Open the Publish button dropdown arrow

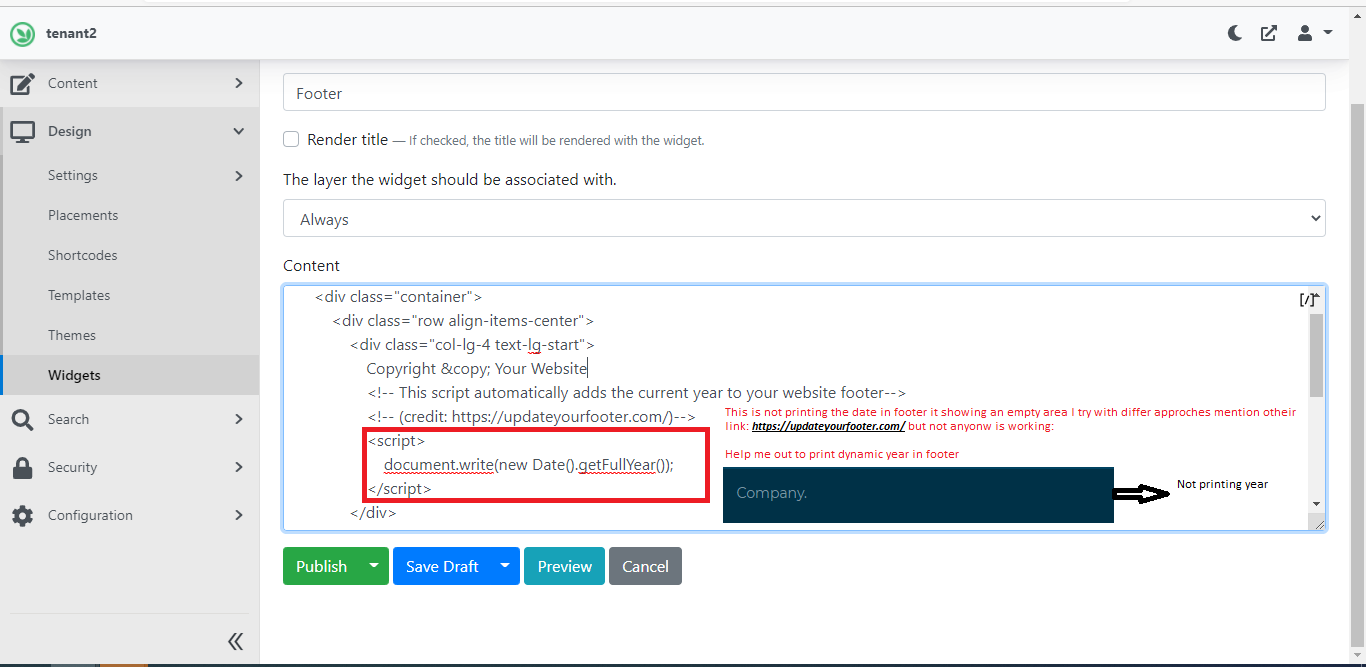[x=374, y=566]
